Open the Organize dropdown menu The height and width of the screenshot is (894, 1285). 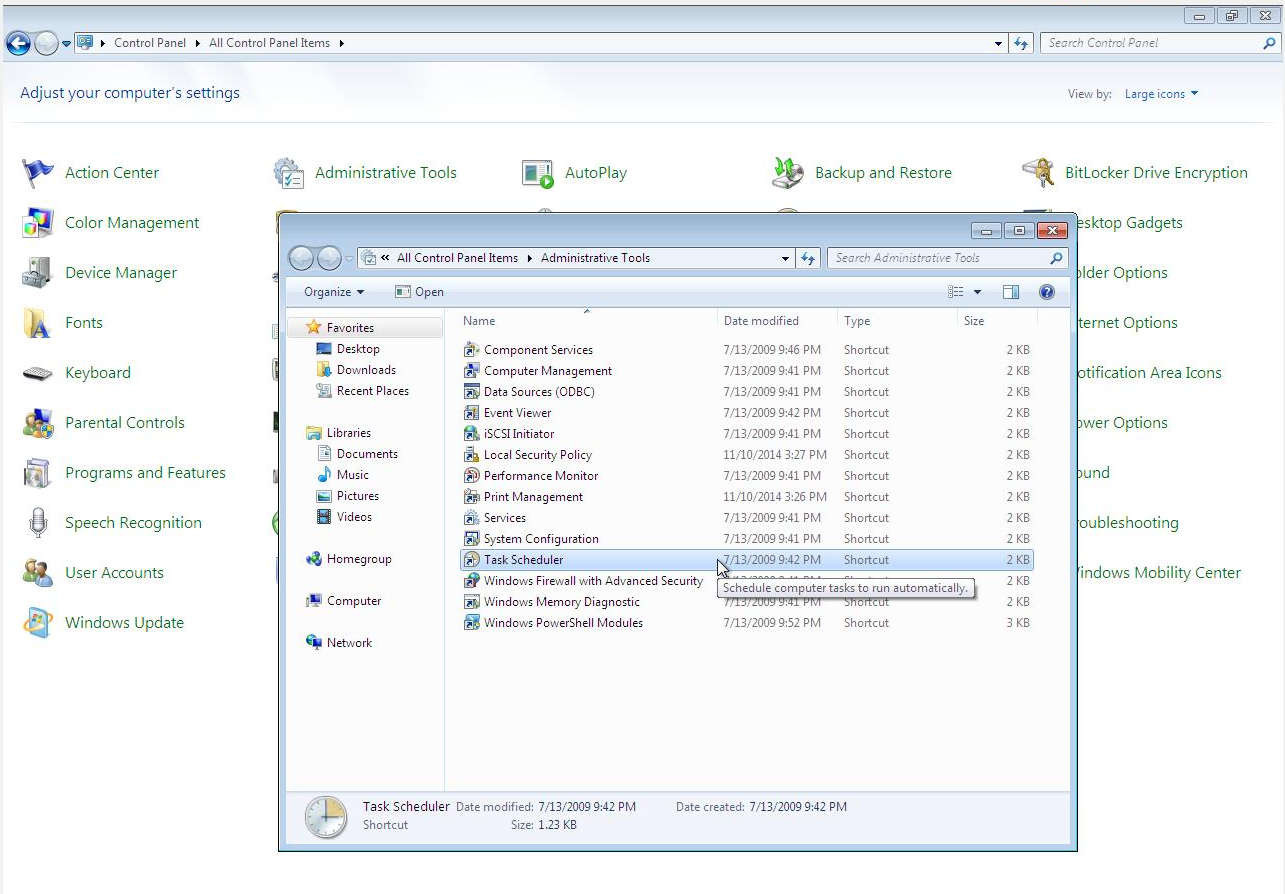click(334, 292)
